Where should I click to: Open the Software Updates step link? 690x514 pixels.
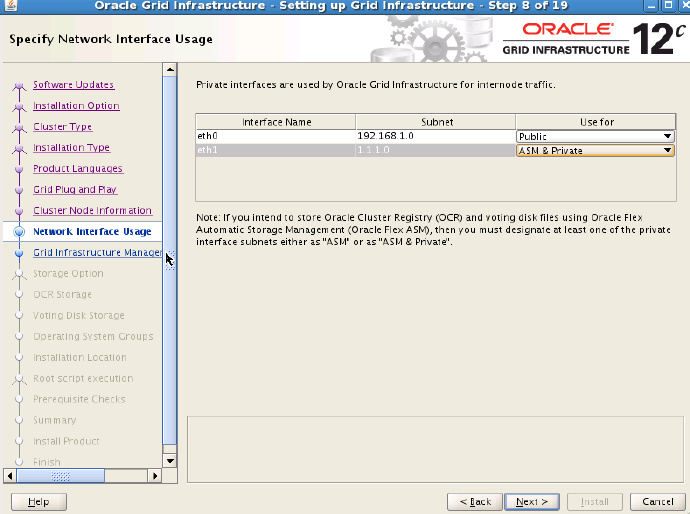(x=73, y=84)
